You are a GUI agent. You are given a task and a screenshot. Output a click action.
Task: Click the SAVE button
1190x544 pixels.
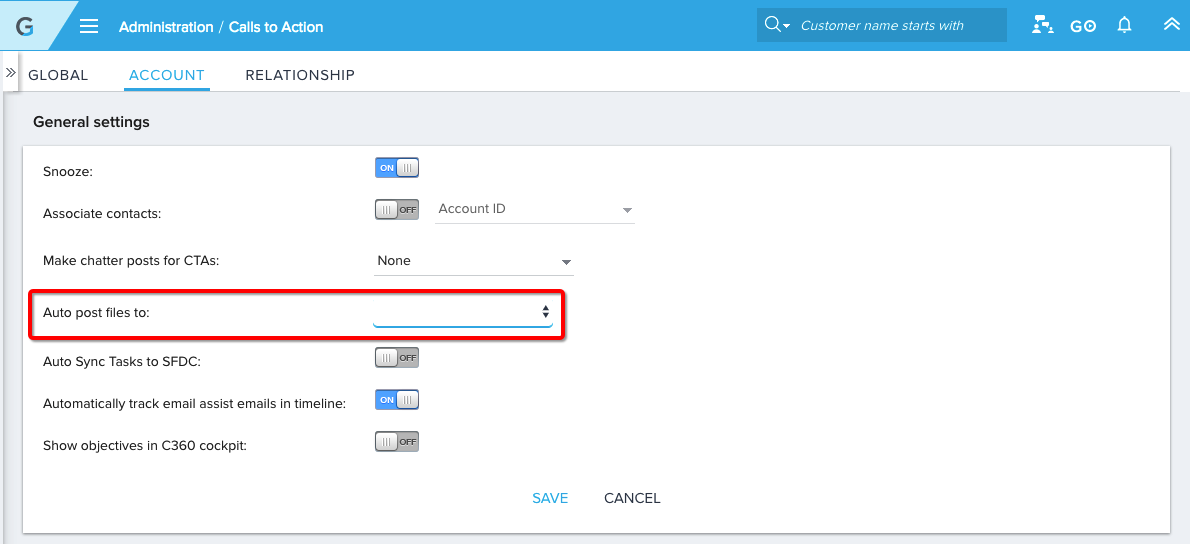[x=550, y=498]
